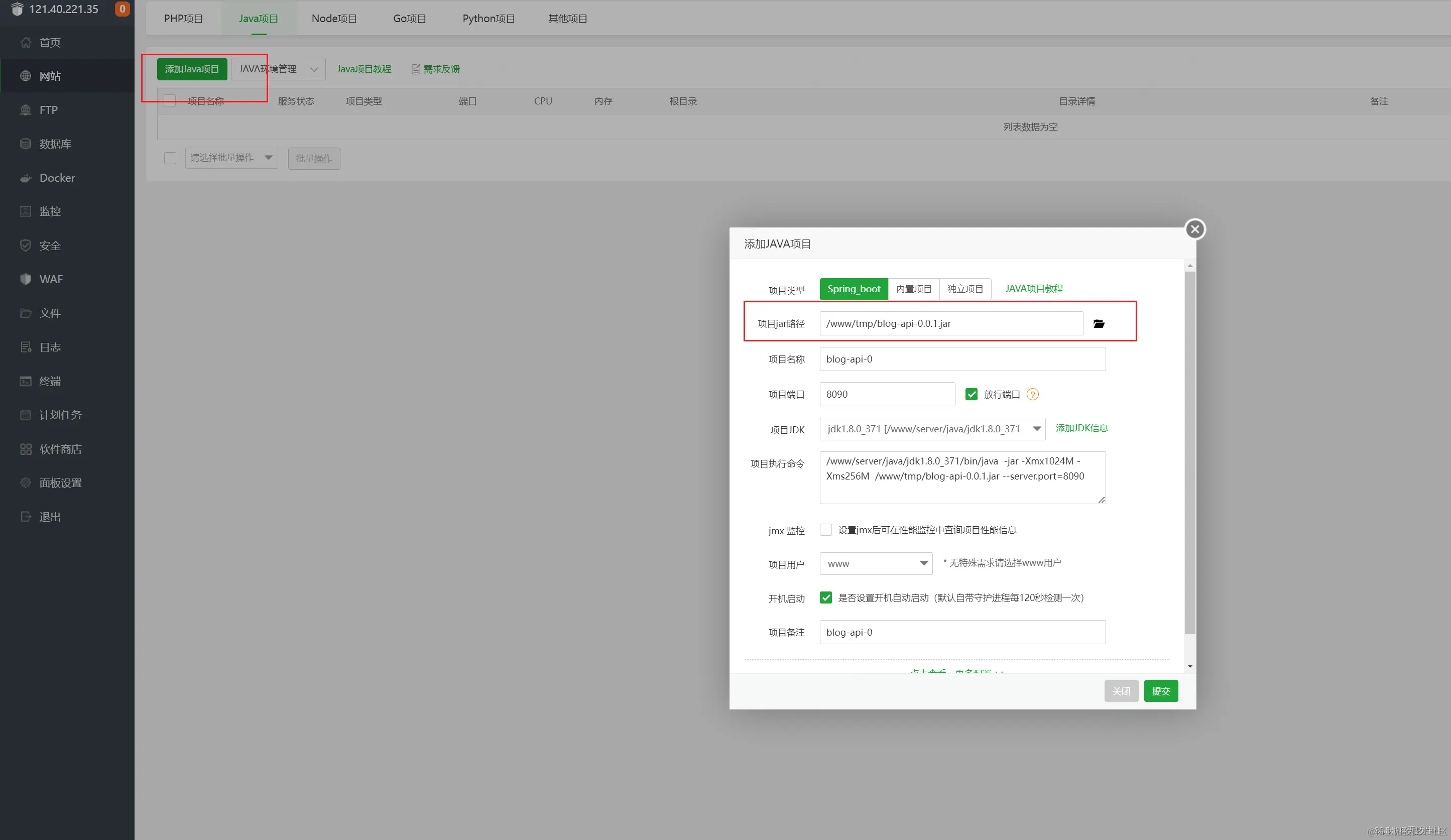1451x840 pixels.
Task: Click the database icon in sidebar
Action: point(25,144)
